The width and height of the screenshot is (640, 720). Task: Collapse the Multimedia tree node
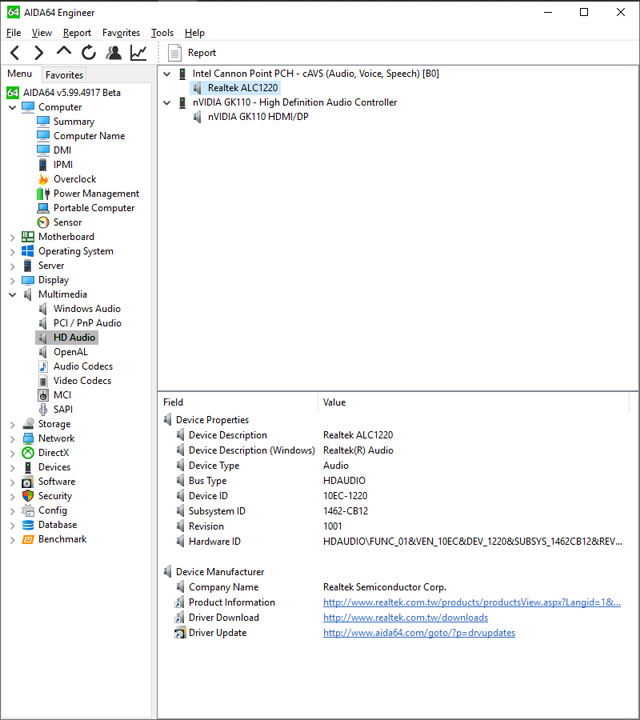[12, 295]
